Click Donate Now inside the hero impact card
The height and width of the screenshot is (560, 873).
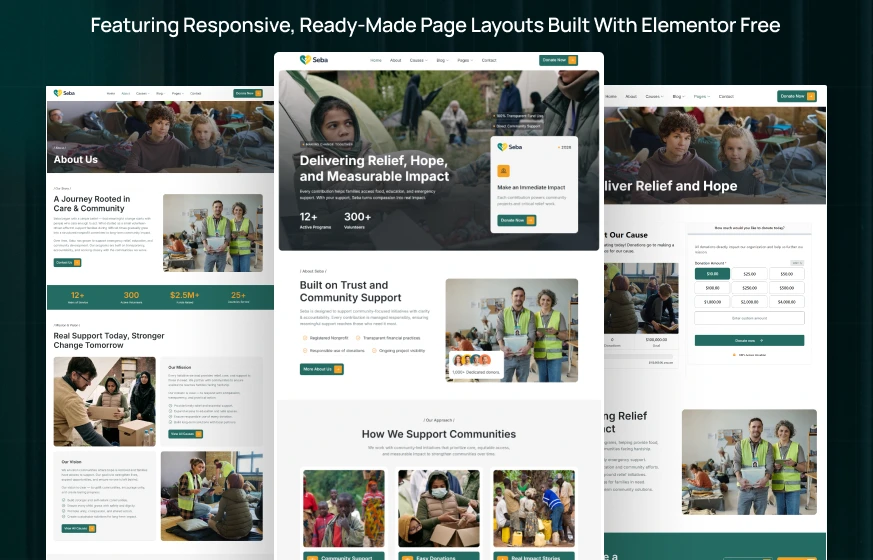pyautogui.click(x=517, y=220)
